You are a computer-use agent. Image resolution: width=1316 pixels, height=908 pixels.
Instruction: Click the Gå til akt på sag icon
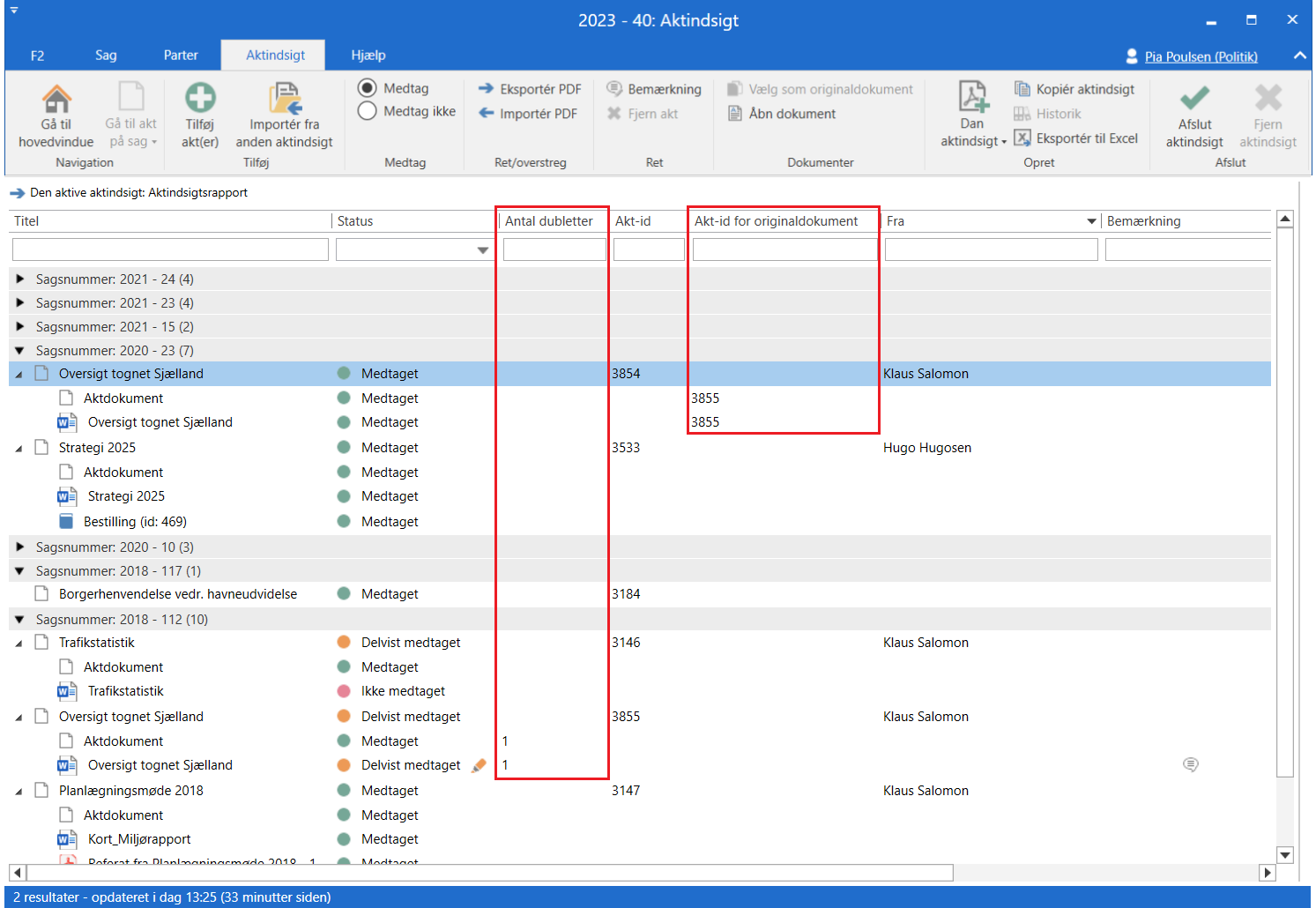[x=130, y=98]
